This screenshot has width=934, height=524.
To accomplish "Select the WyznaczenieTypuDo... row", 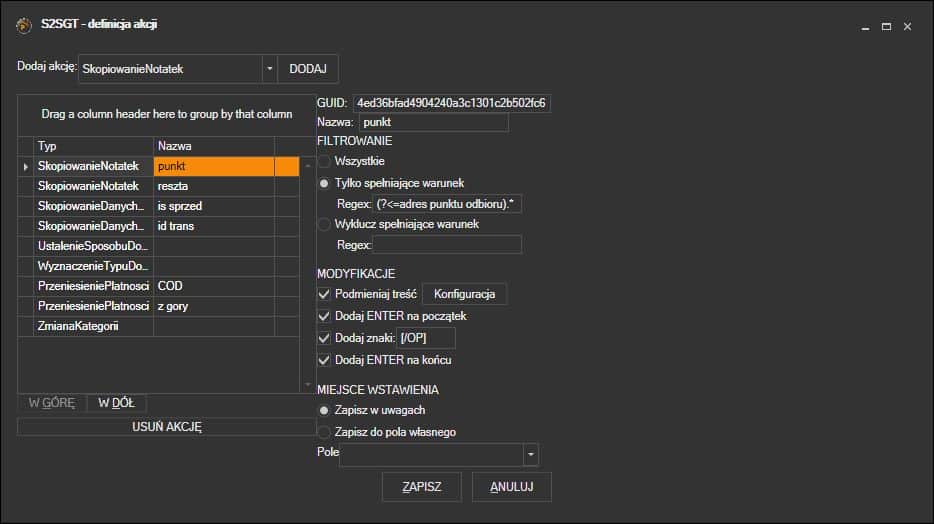I will (158, 266).
